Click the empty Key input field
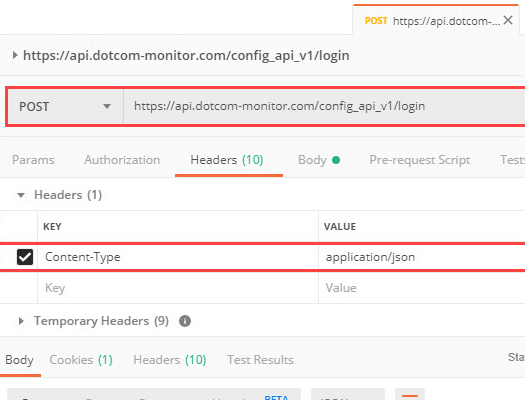The height and width of the screenshot is (400, 525). tap(178, 288)
